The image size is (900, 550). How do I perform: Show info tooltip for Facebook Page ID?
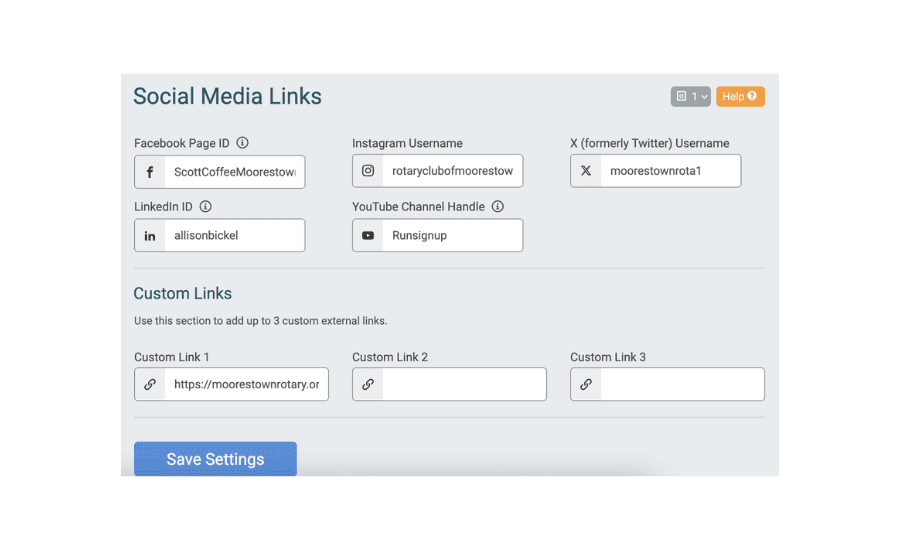pyautogui.click(x=243, y=143)
